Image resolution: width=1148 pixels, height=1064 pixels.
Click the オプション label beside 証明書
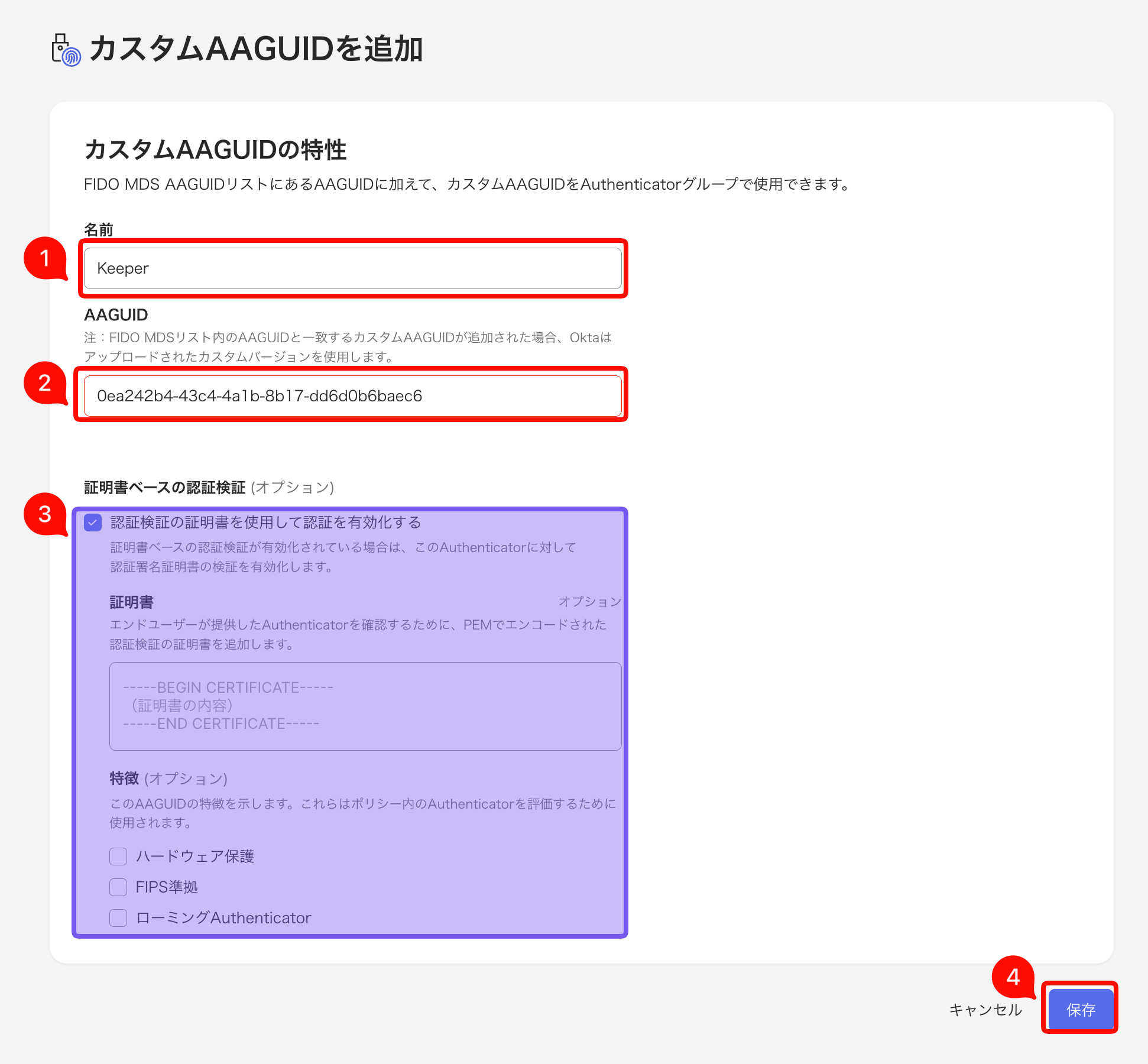tap(591, 601)
